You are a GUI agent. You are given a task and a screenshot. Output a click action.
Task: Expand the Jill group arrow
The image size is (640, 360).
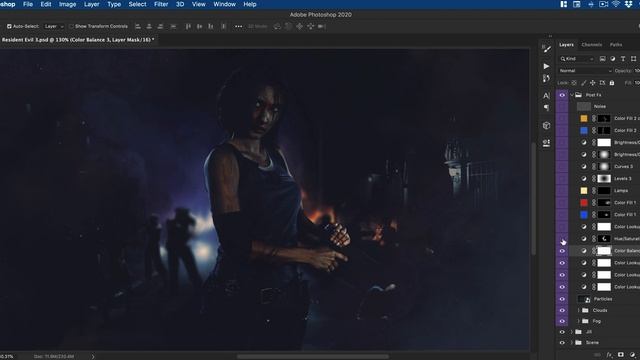pyautogui.click(x=572, y=332)
